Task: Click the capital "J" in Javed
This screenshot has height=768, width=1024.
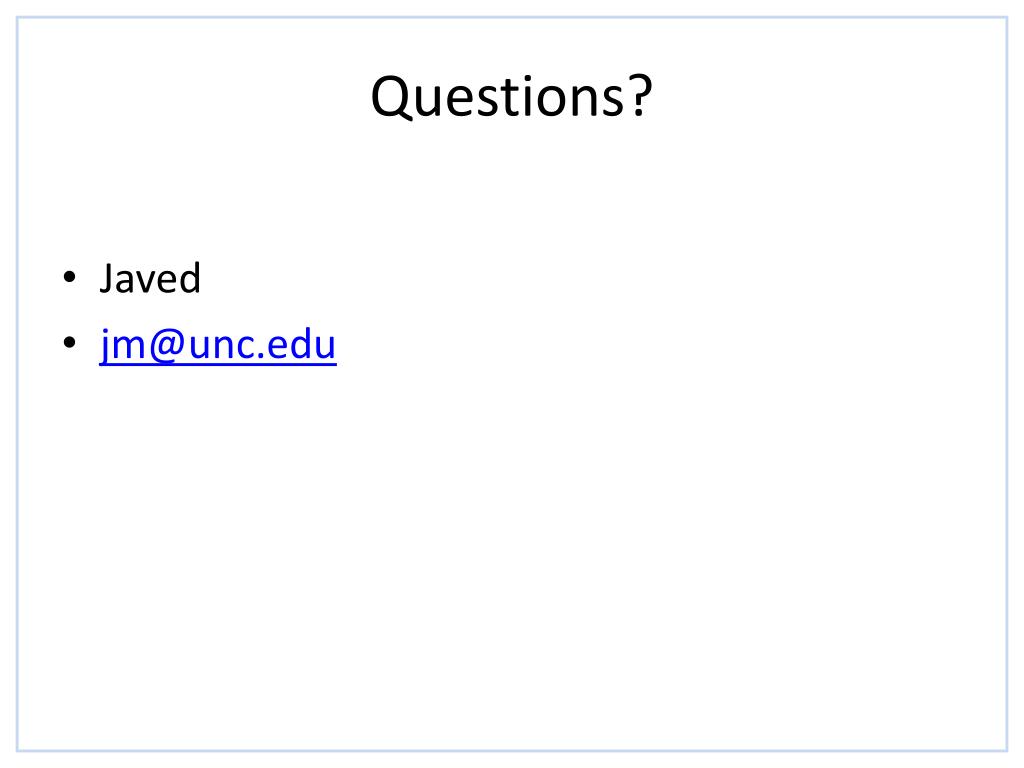Action: (108, 278)
